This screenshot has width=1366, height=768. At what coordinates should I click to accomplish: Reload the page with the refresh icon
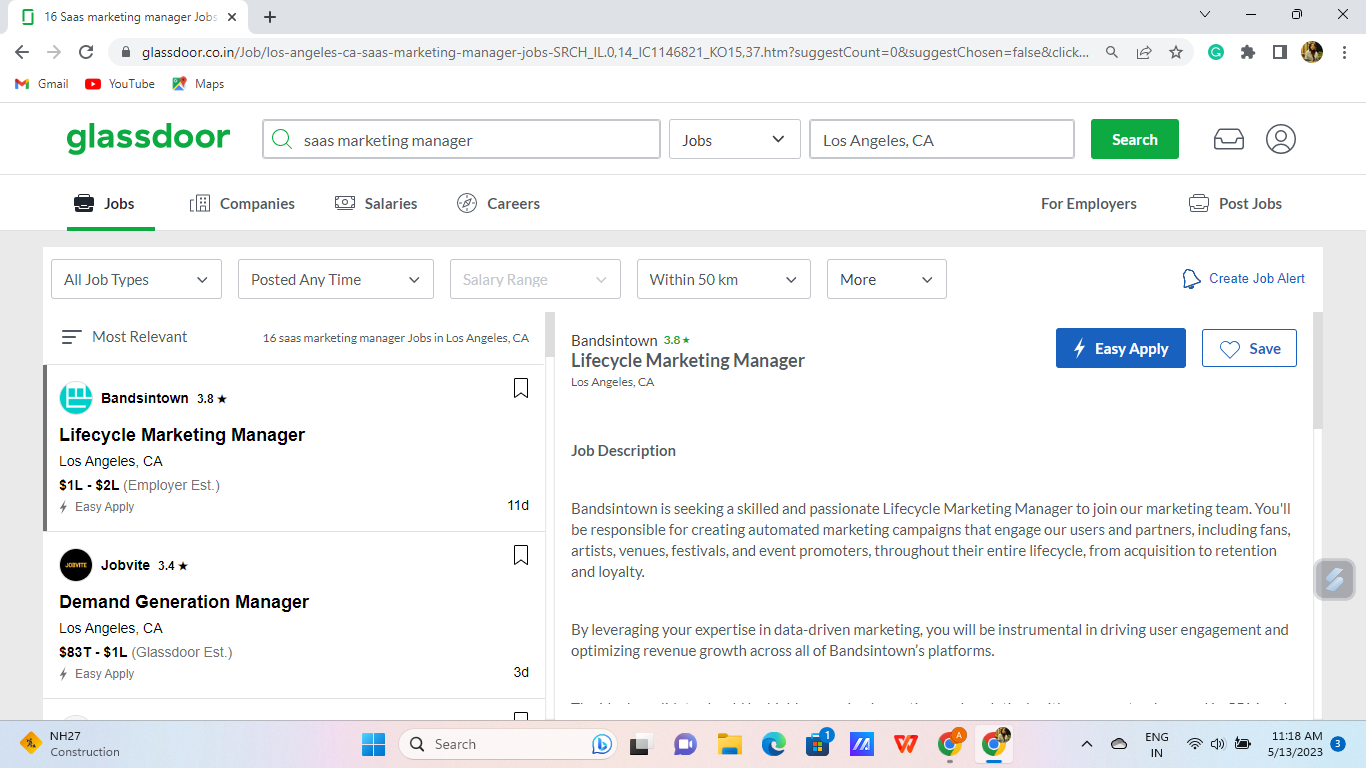tap(86, 52)
